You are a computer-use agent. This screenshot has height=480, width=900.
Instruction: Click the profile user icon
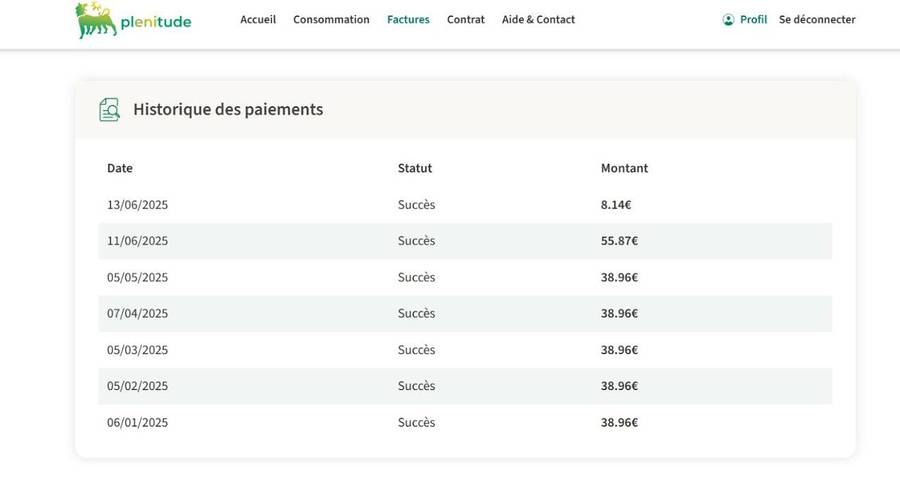coord(728,20)
